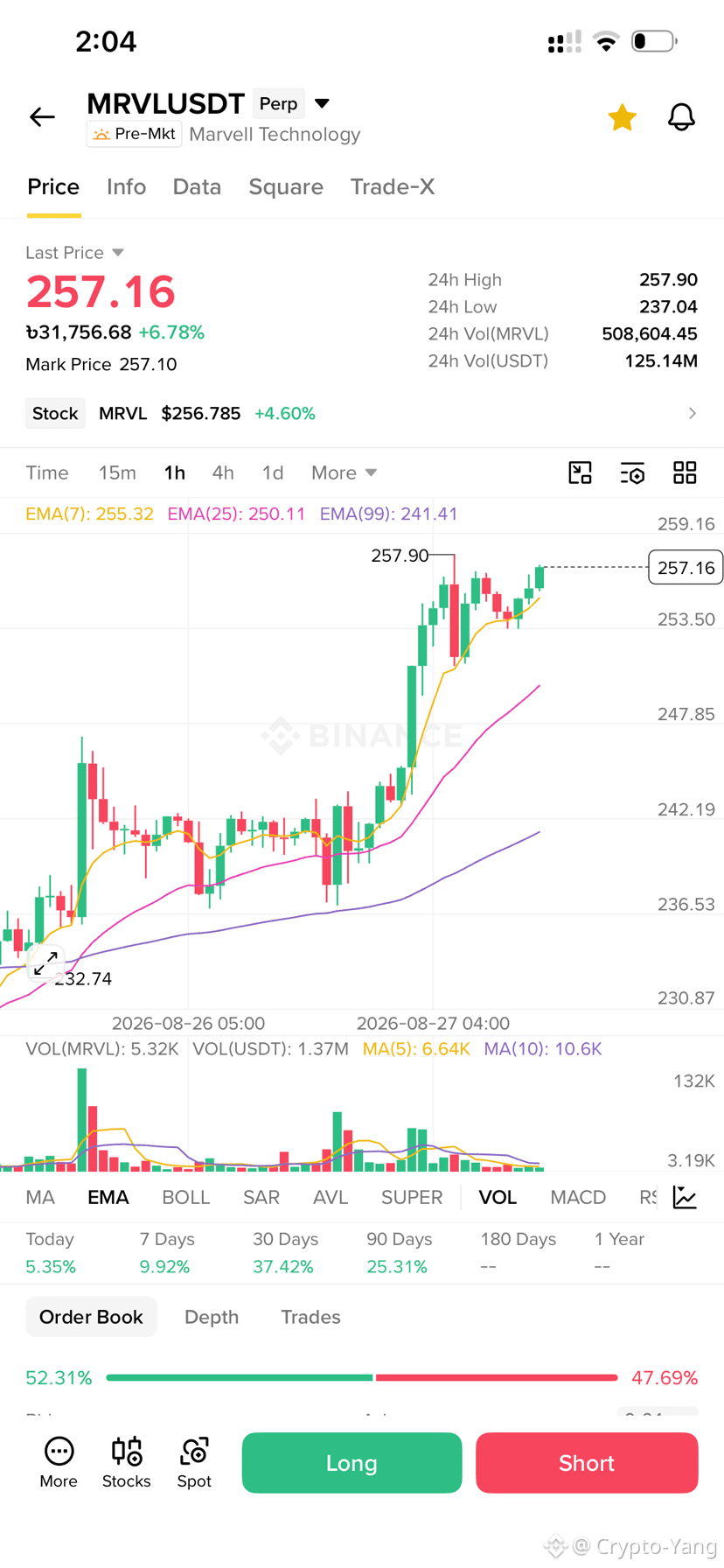Toggle the EMA indicator
The height and width of the screenshot is (1568, 724).
(x=108, y=1197)
